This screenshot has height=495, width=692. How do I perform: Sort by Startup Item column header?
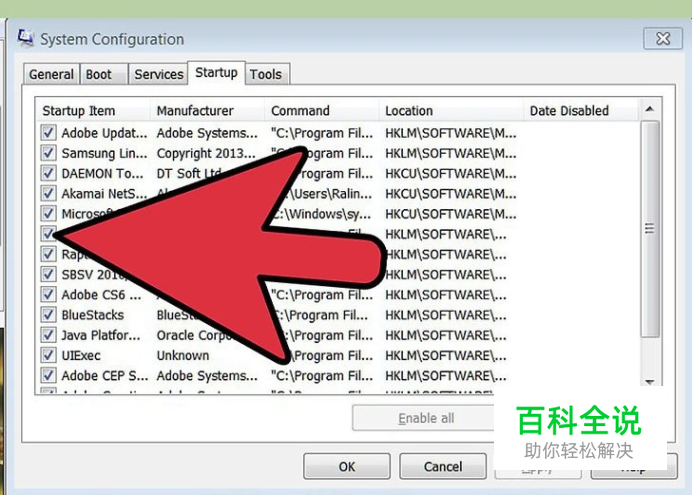(x=93, y=110)
